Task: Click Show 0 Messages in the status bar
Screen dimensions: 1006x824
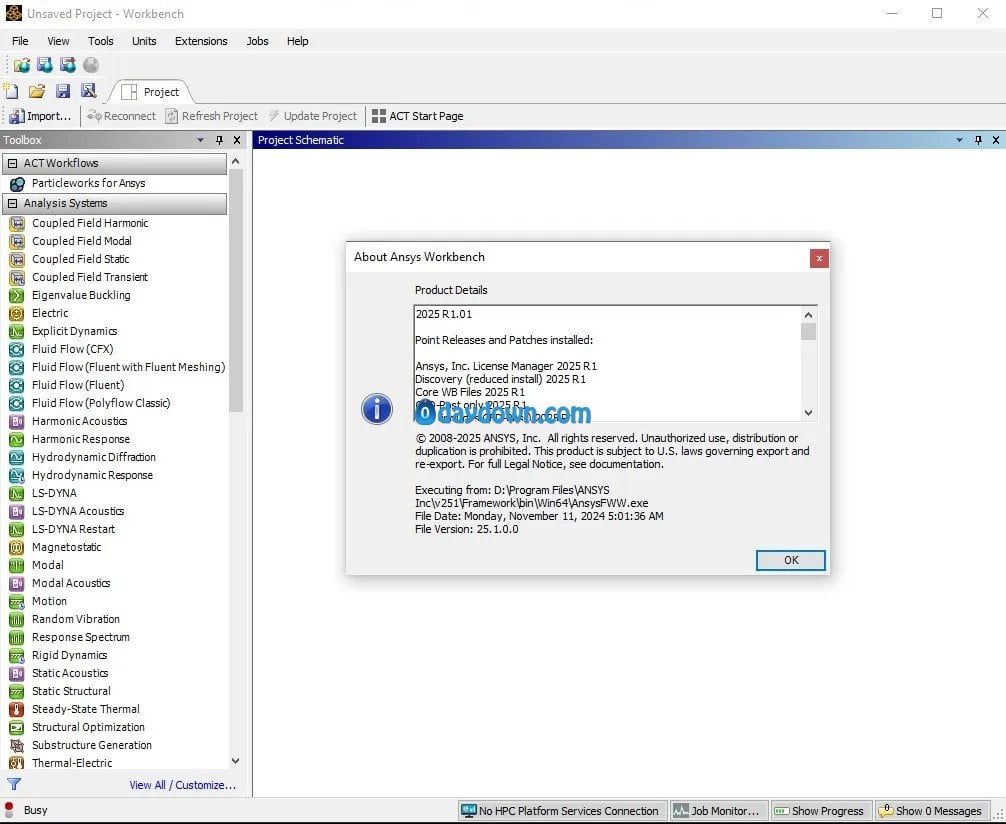Action: click(x=930, y=811)
